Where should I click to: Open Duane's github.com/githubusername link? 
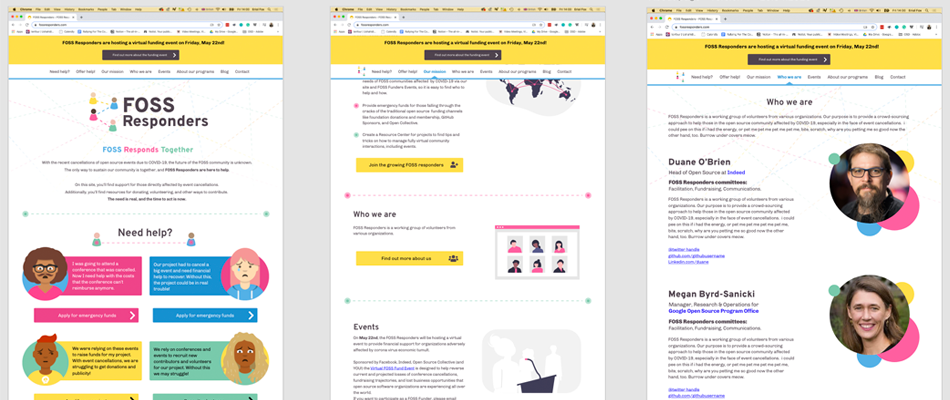pos(696,256)
